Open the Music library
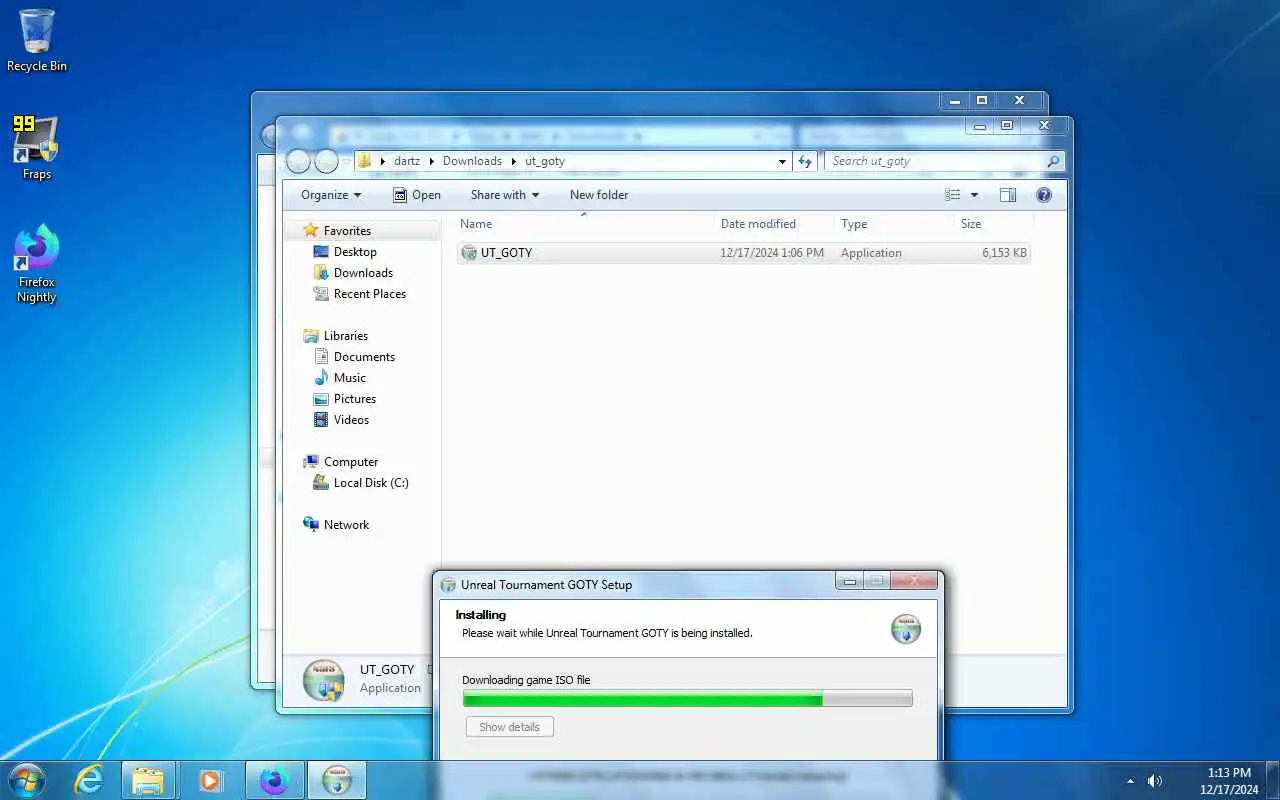1280x800 pixels. [349, 378]
